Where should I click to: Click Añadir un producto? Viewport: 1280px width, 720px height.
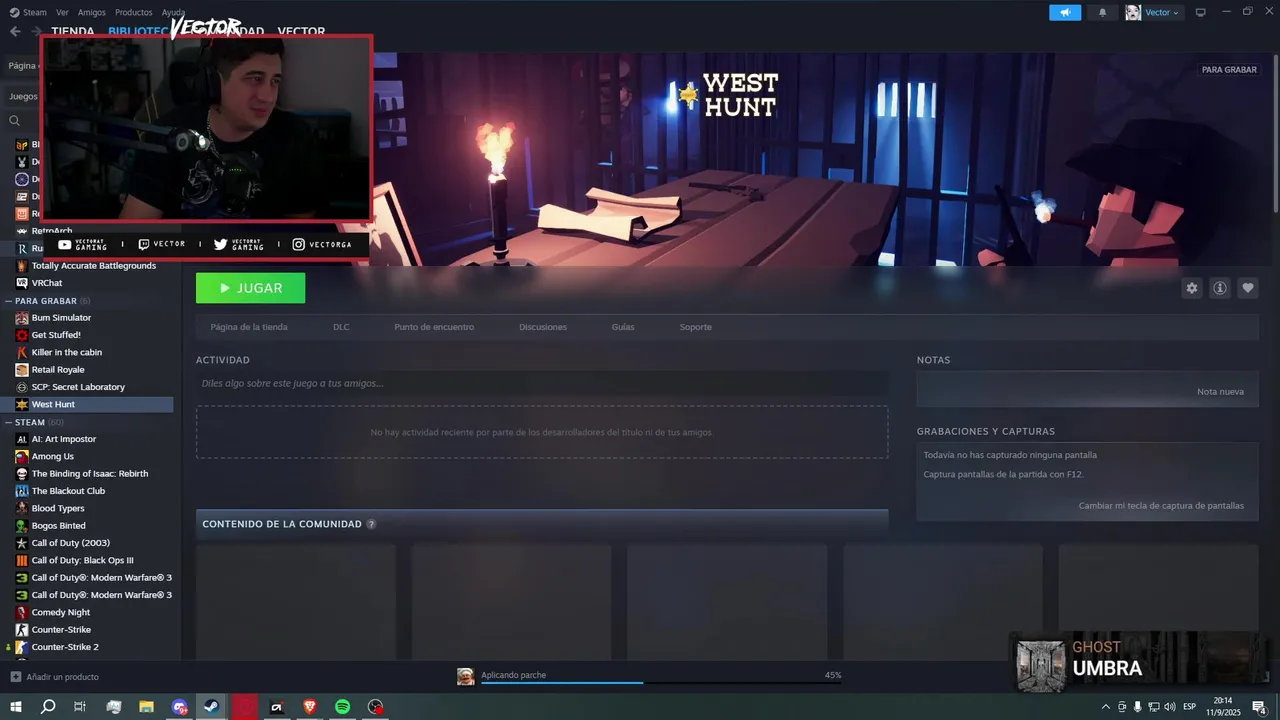point(62,677)
